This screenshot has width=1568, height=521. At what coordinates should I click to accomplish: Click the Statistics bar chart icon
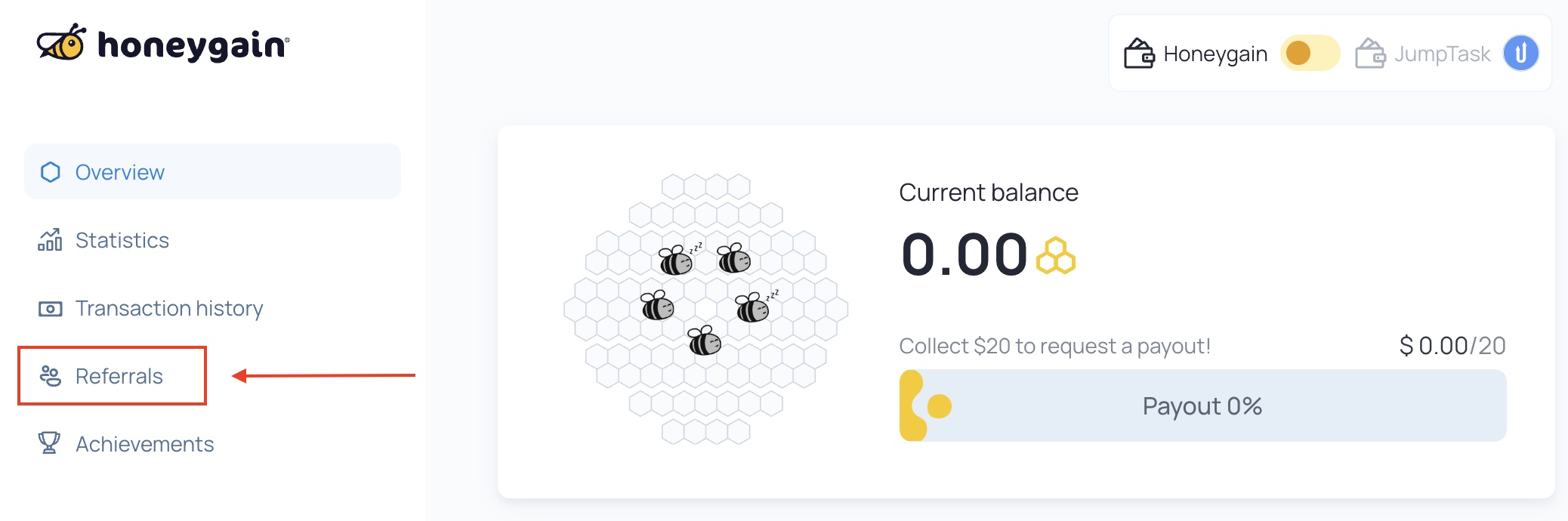click(50, 239)
